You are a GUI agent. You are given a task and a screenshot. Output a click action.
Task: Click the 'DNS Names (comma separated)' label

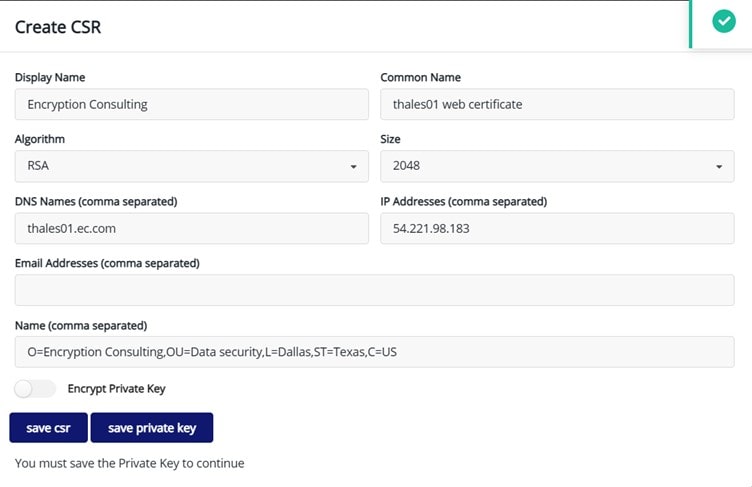[96, 201]
